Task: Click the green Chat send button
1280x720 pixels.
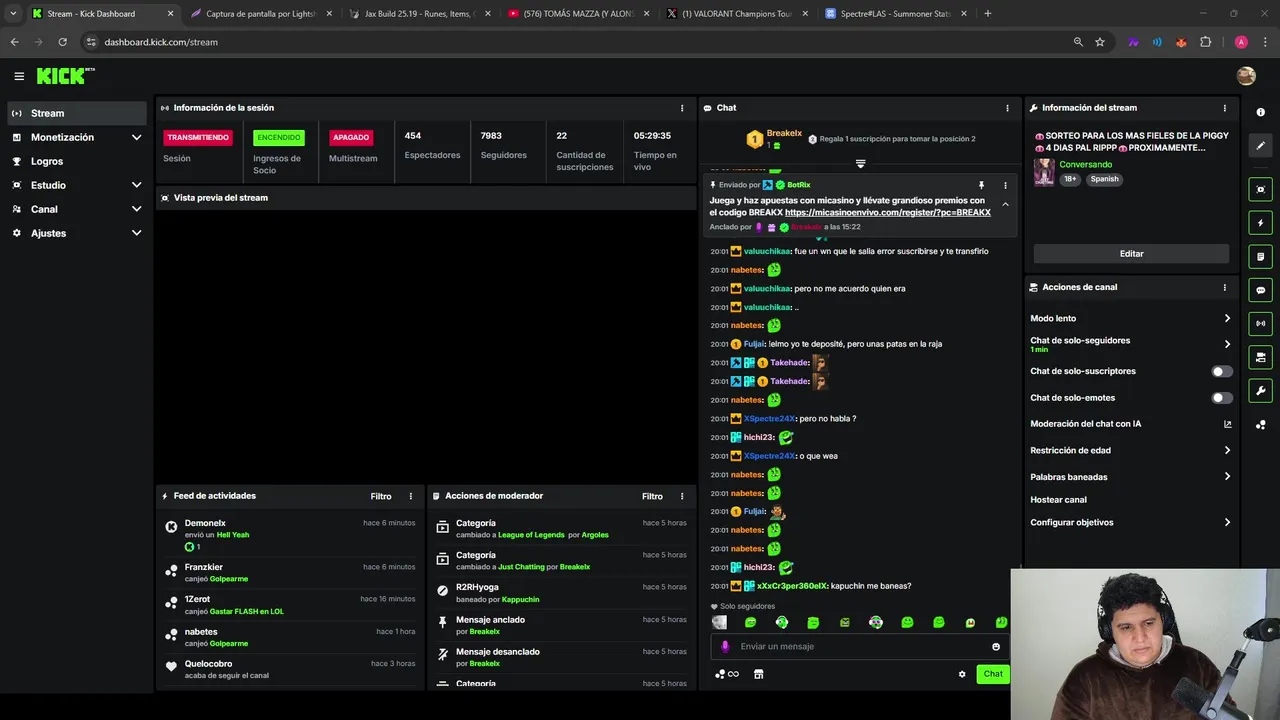Action: 993,674
